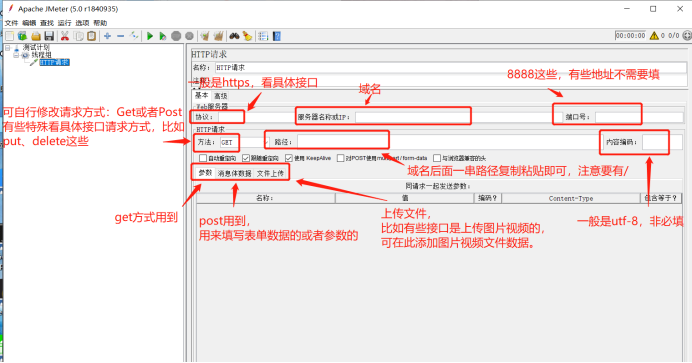Viewport: 692px width, 363px height.
Task: Click the Apache JMeter feather title icon
Action: 10,8
